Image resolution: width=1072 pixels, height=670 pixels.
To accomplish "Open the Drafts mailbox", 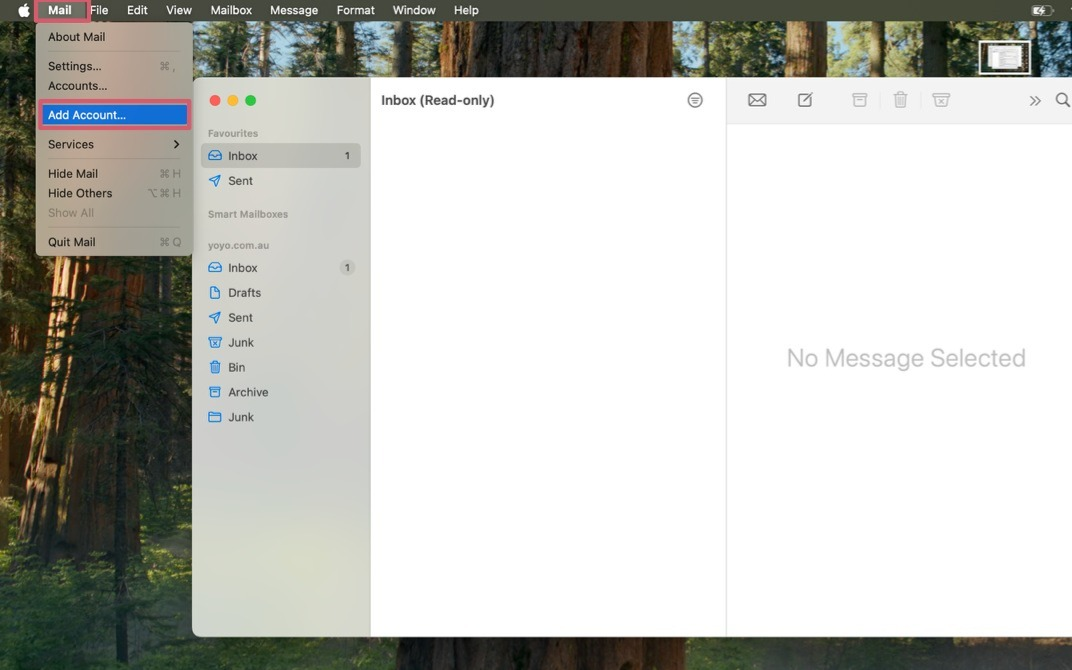I will 281,293.
